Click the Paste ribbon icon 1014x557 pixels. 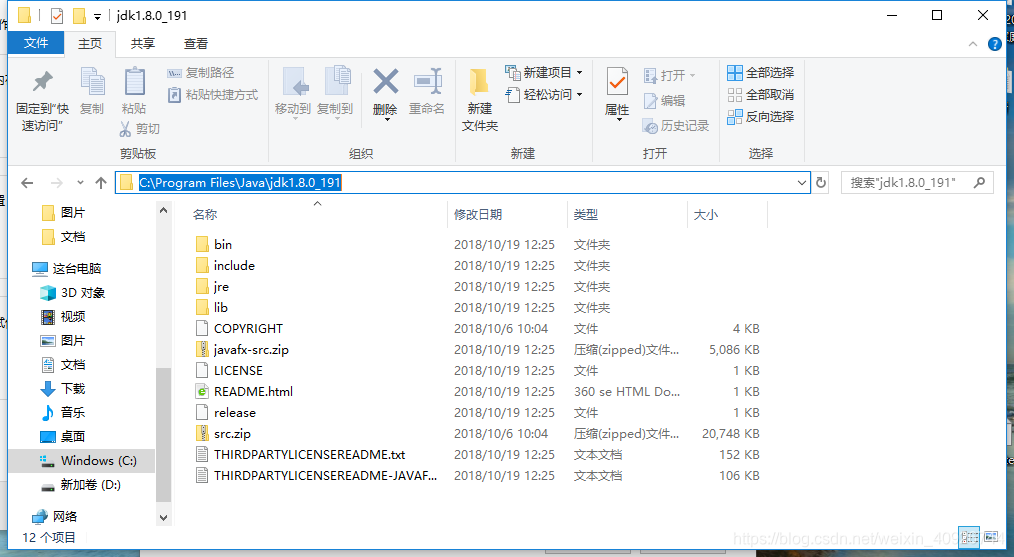(x=134, y=82)
